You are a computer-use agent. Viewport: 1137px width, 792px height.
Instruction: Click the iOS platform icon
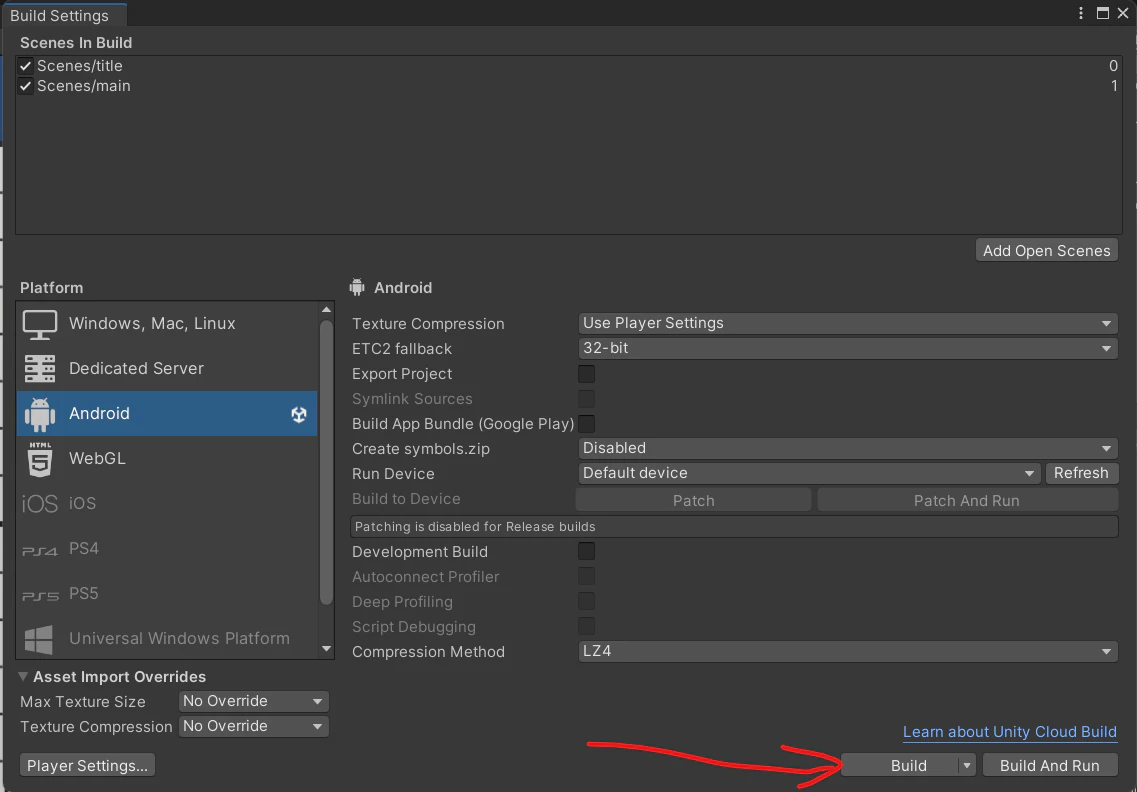(x=39, y=503)
